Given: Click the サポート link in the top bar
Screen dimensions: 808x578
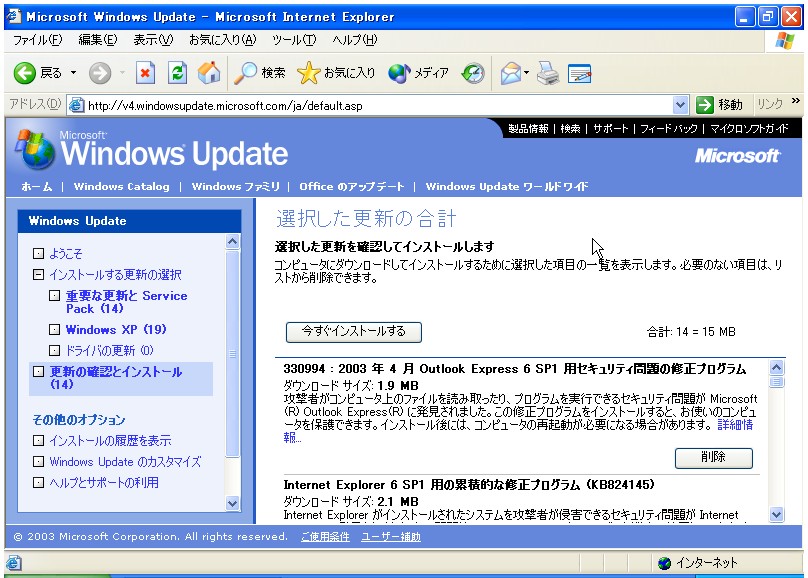Looking at the screenshot, I should (x=611, y=129).
